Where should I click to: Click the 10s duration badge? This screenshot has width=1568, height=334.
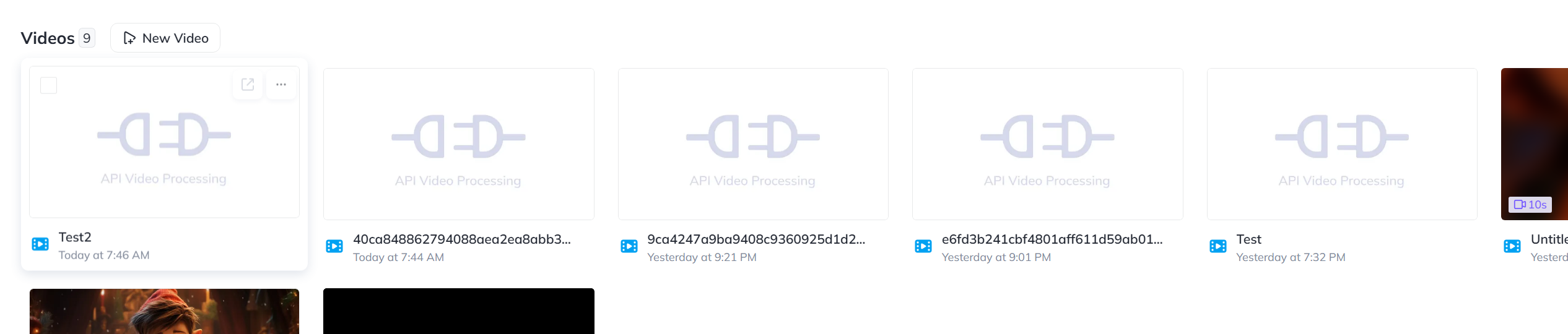(x=1530, y=205)
